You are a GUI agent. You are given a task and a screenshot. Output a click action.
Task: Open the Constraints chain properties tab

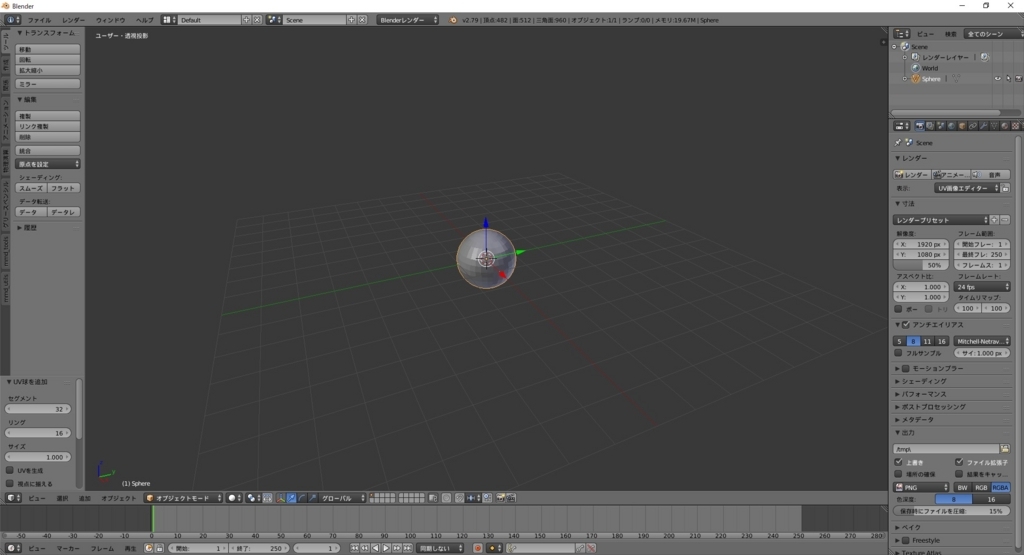973,125
